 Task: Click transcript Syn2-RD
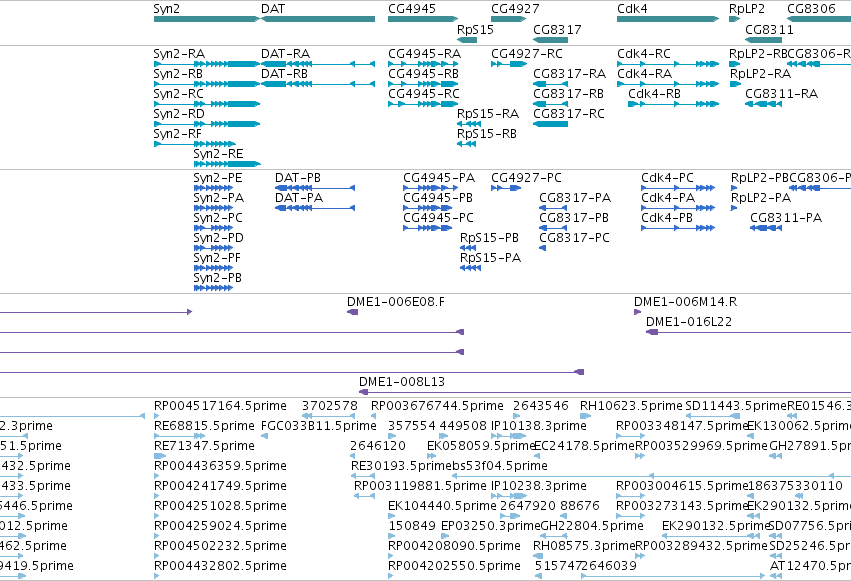point(207,124)
